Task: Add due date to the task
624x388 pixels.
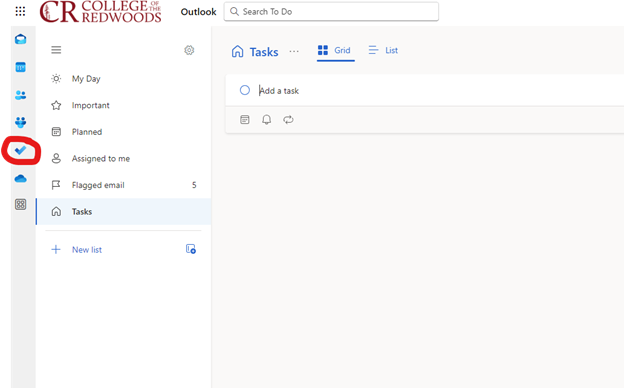Action: [245, 119]
